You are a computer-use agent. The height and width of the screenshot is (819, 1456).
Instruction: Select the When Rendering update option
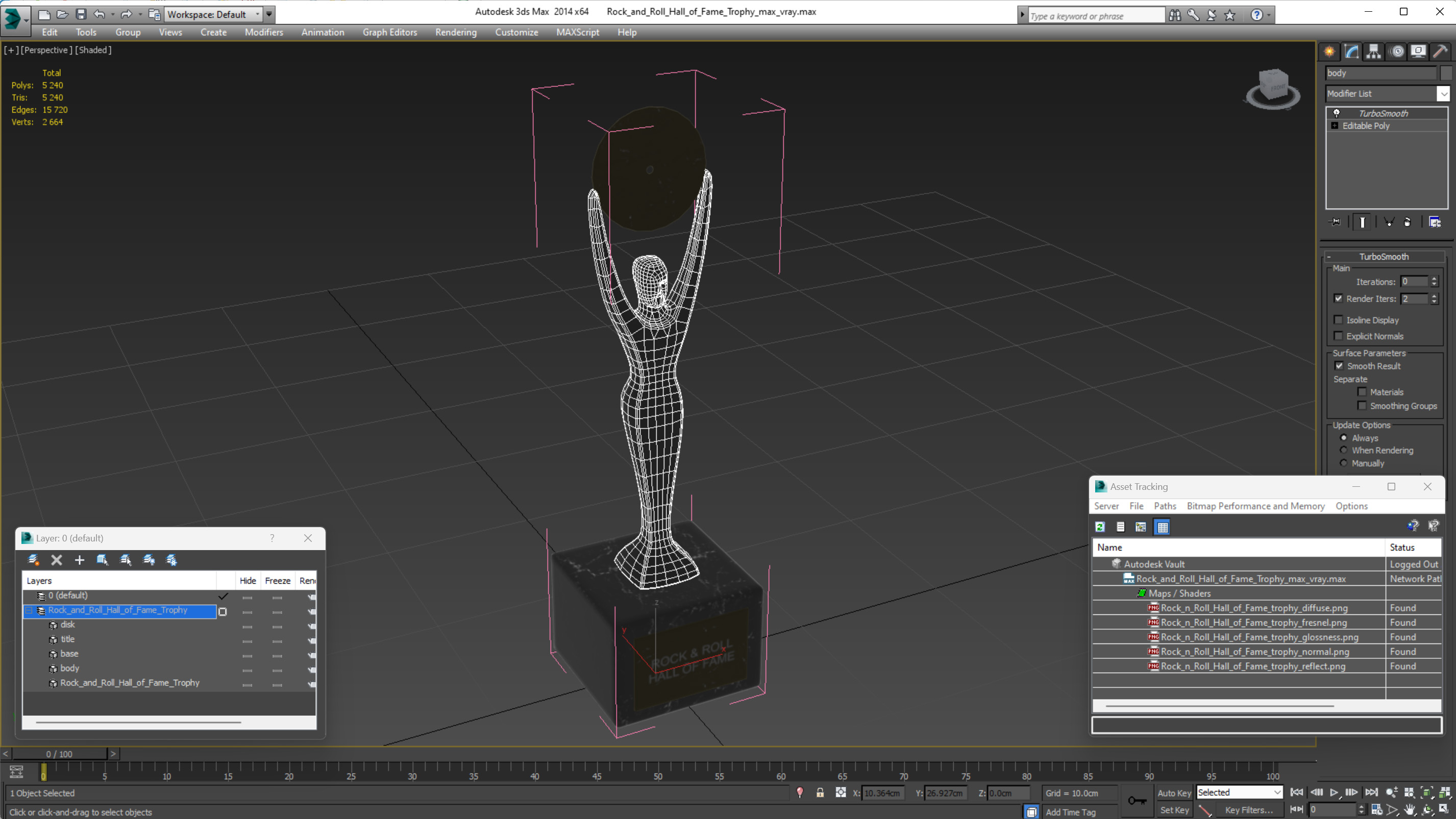1344,450
